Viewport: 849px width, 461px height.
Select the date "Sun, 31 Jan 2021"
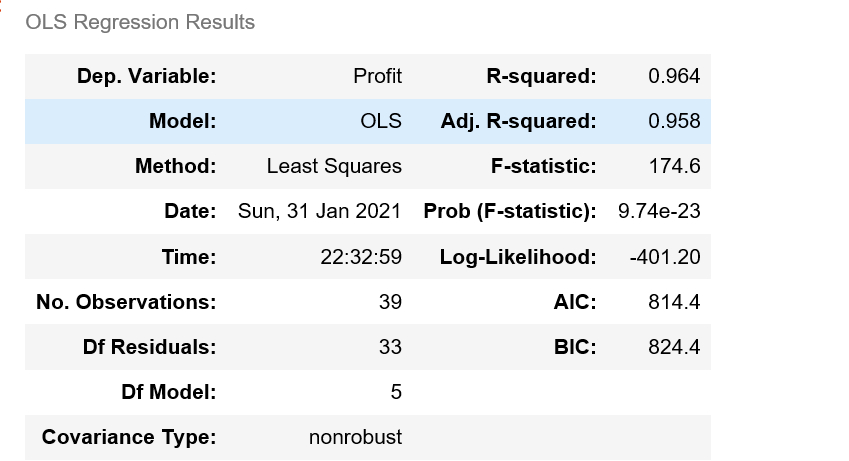319,212
